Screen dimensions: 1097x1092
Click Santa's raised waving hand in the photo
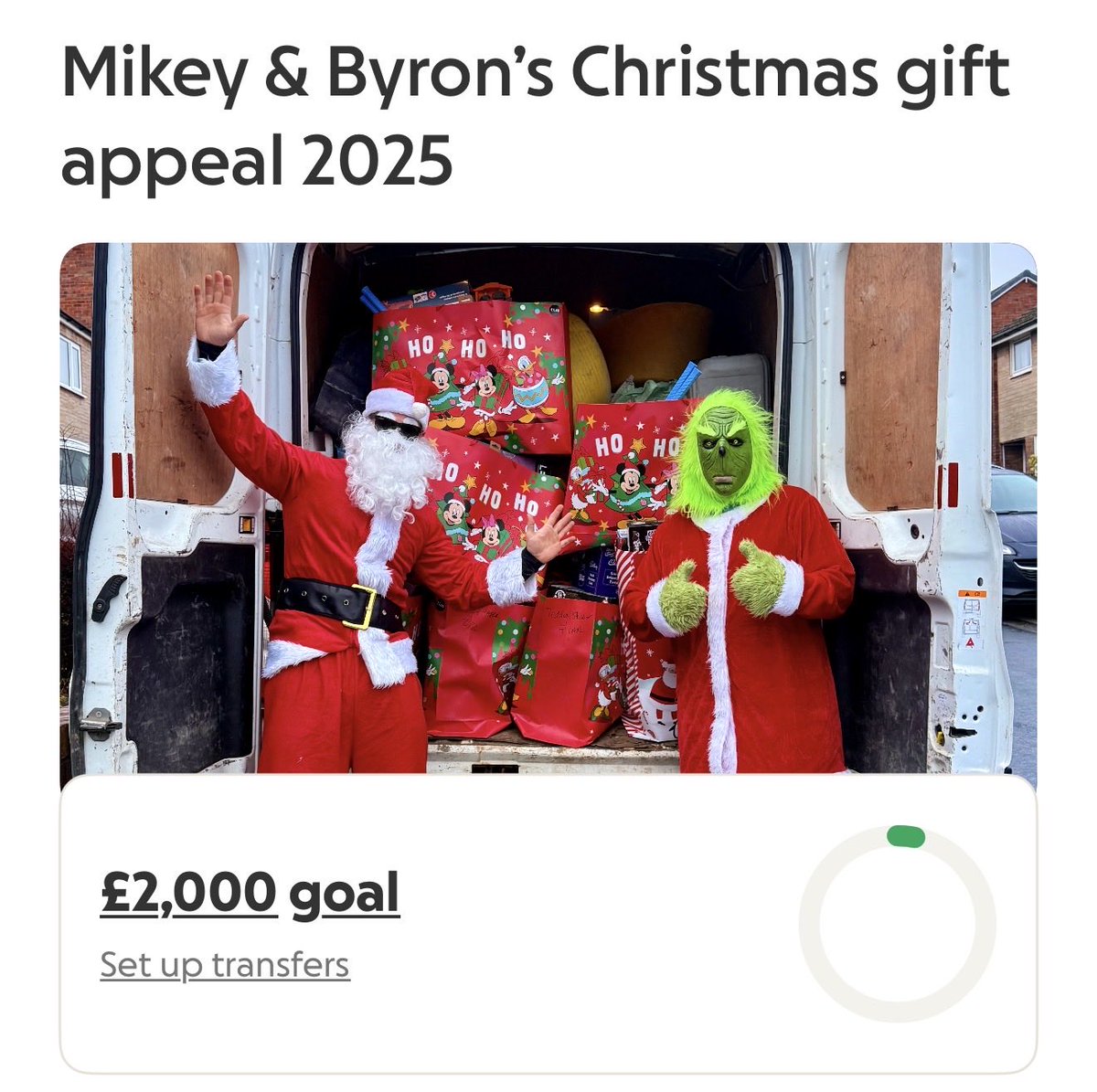tap(218, 308)
